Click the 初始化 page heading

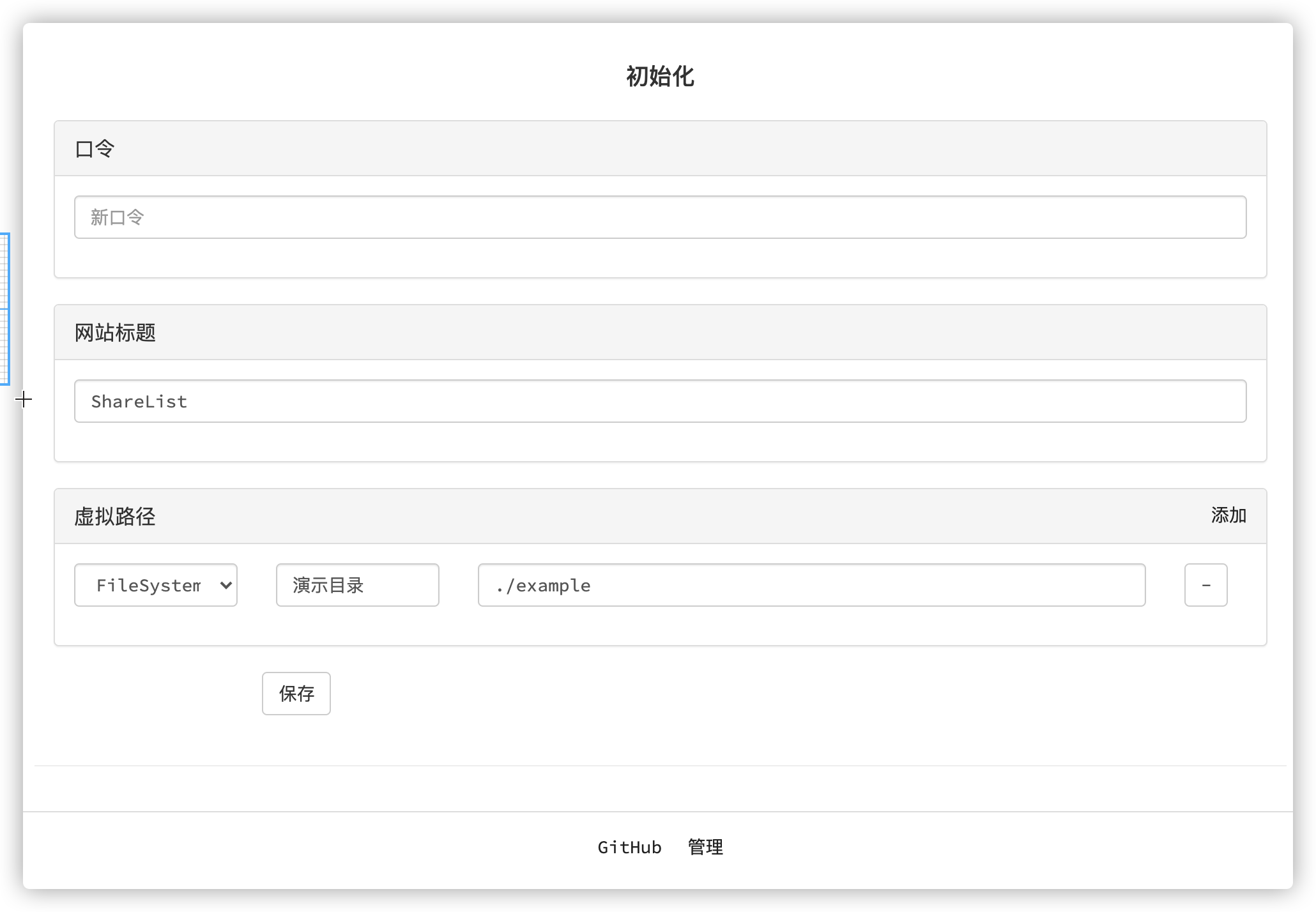pyautogui.click(x=660, y=77)
